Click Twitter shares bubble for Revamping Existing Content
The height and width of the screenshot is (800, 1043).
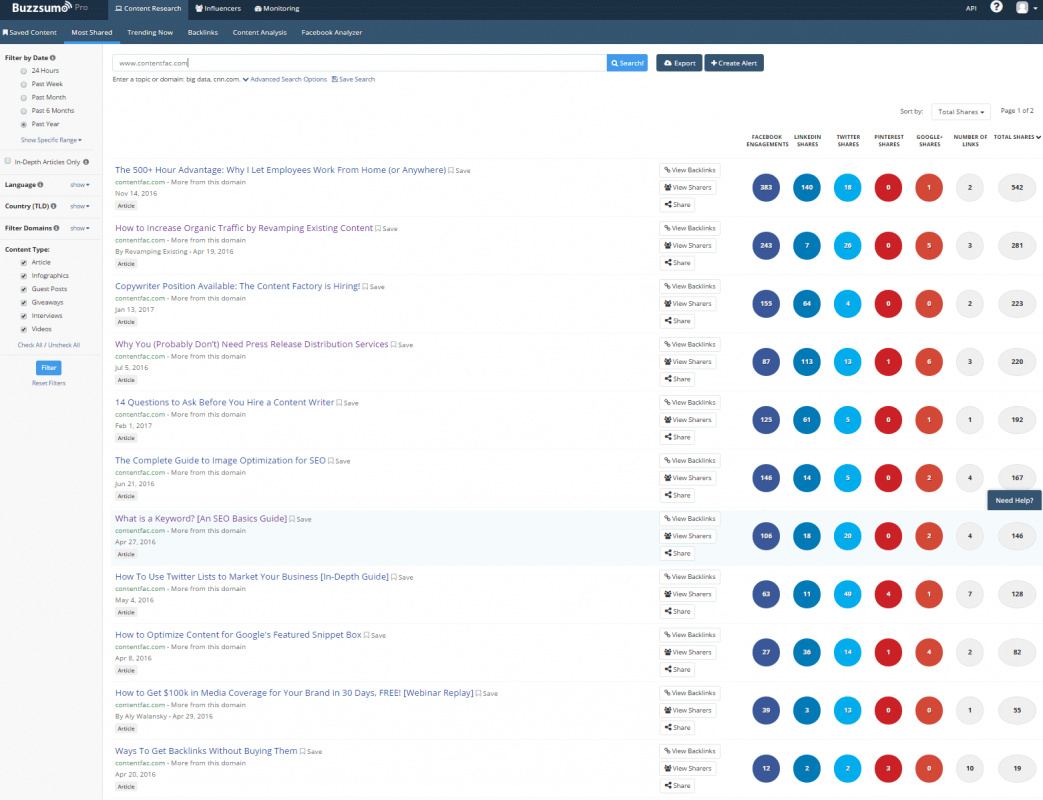[x=847, y=245]
